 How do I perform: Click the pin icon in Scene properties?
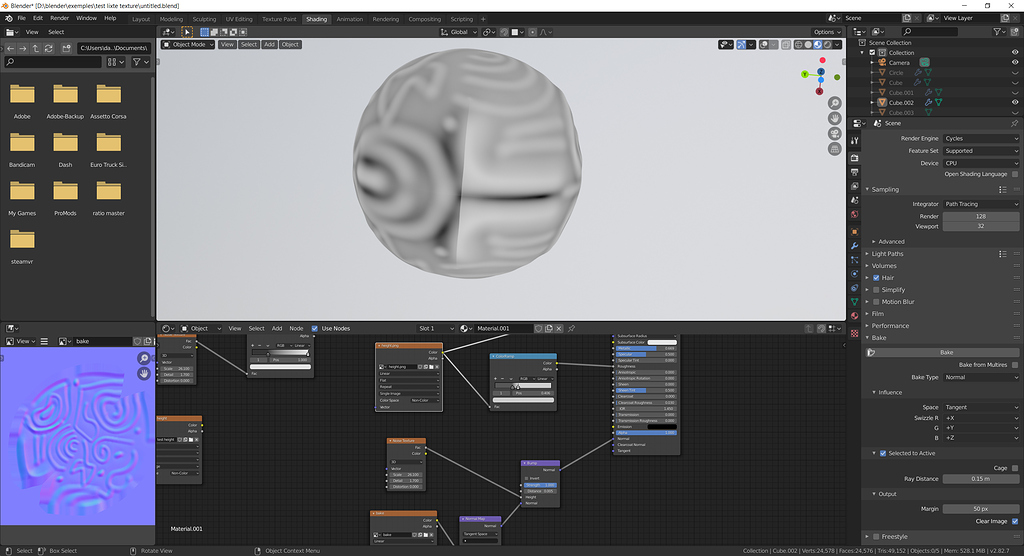[x=1014, y=123]
